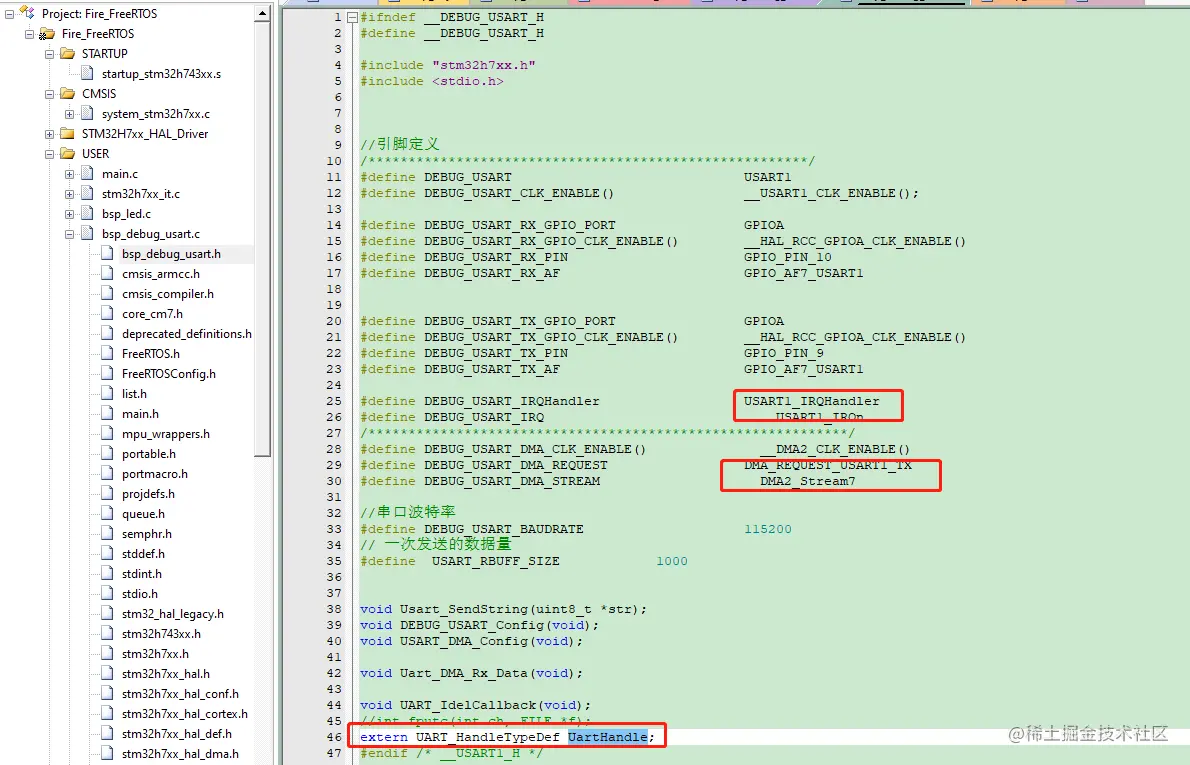Screen dimensions: 1190x765
Task: Collapse the STARTUP group
Action: click(49, 54)
